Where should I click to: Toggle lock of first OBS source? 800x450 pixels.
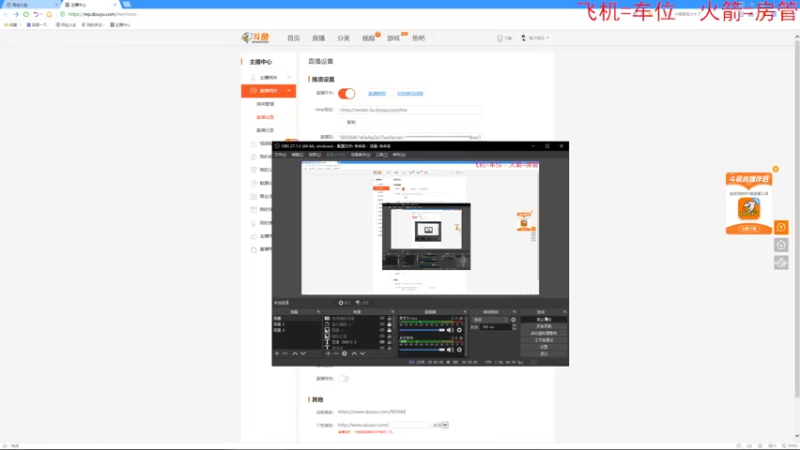click(389, 318)
